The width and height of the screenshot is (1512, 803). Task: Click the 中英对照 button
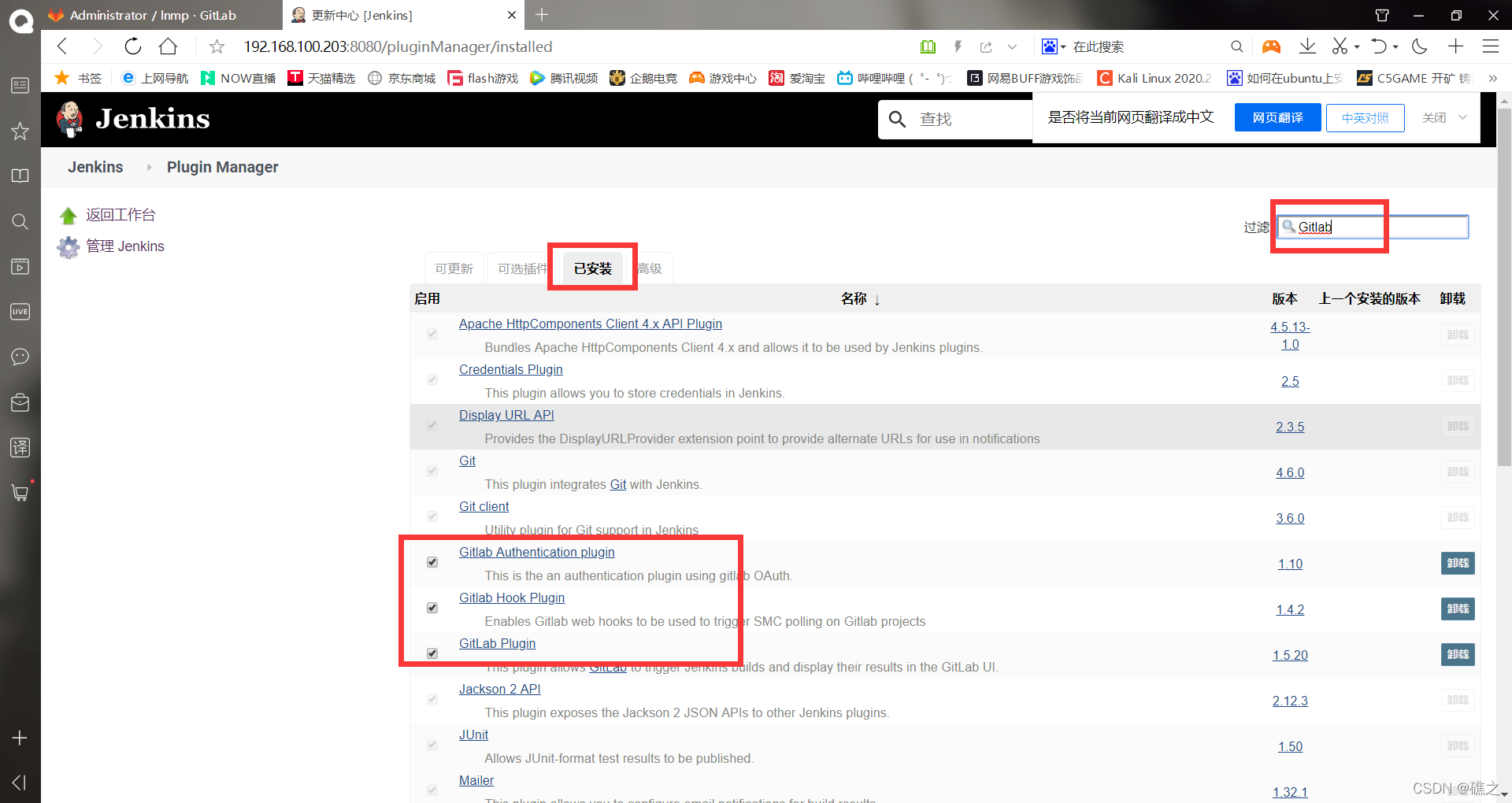click(1366, 117)
